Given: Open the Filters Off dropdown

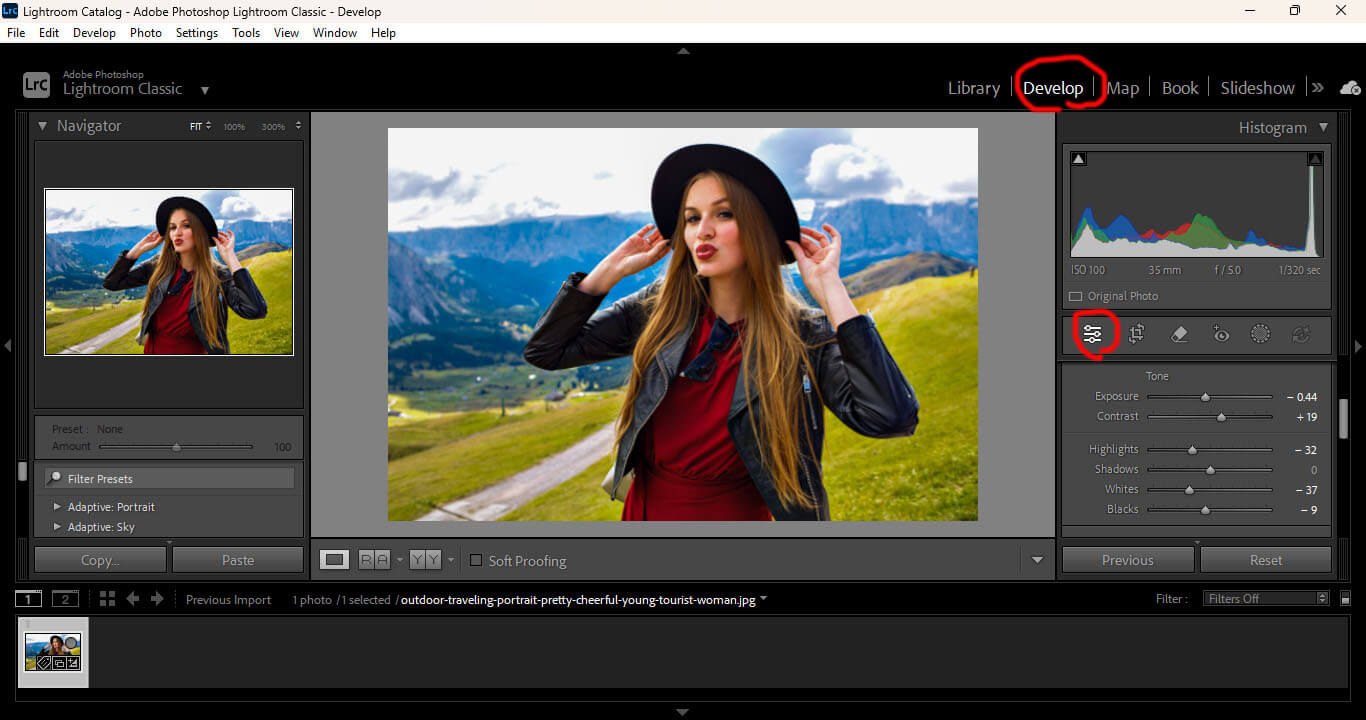Looking at the screenshot, I should click(1266, 598).
